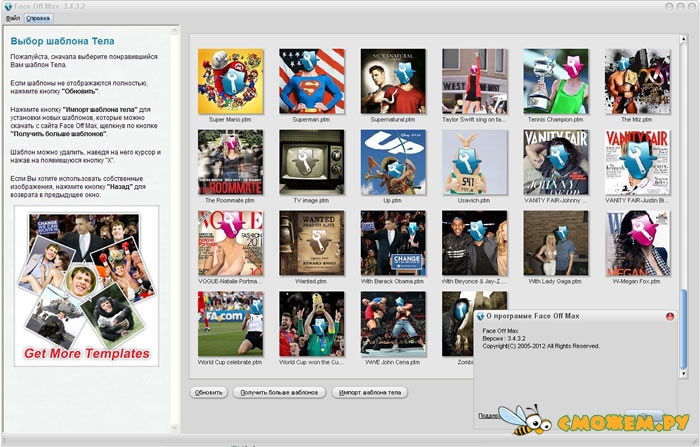700x447 pixels.
Task: Choose the Up movie template
Action: [393, 162]
